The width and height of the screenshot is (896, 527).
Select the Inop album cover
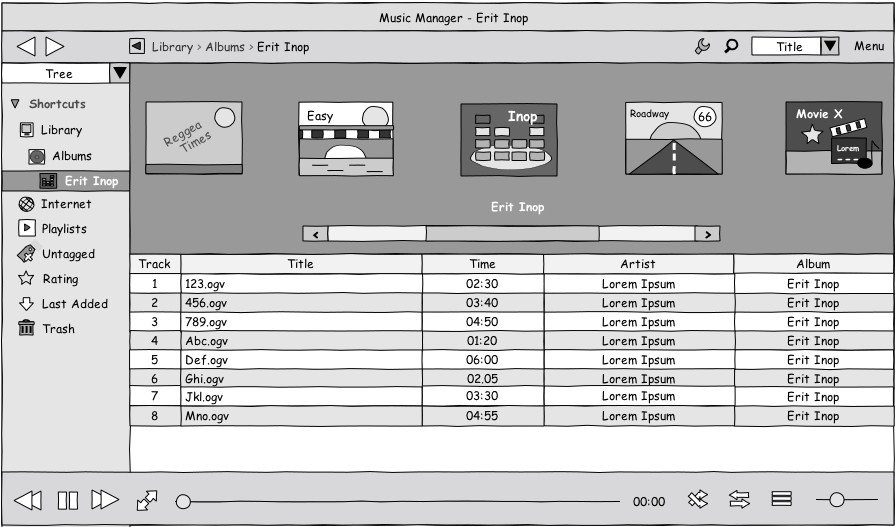tap(509, 139)
